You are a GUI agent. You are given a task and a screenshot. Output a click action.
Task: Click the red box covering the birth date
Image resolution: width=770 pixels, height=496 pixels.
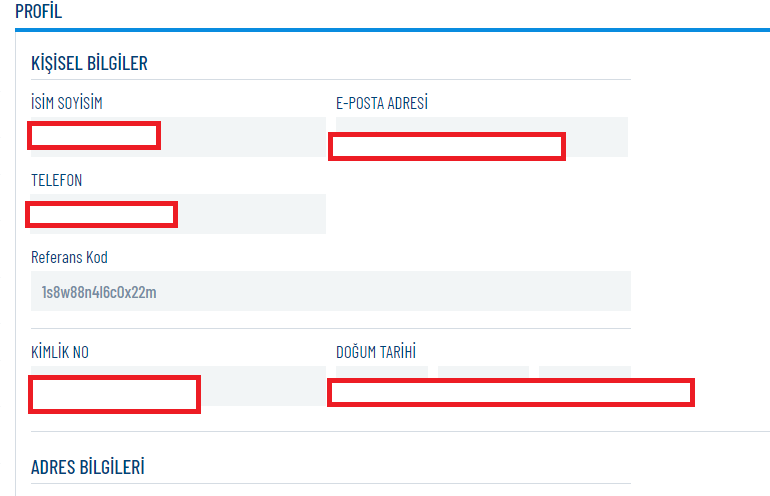[510, 393]
